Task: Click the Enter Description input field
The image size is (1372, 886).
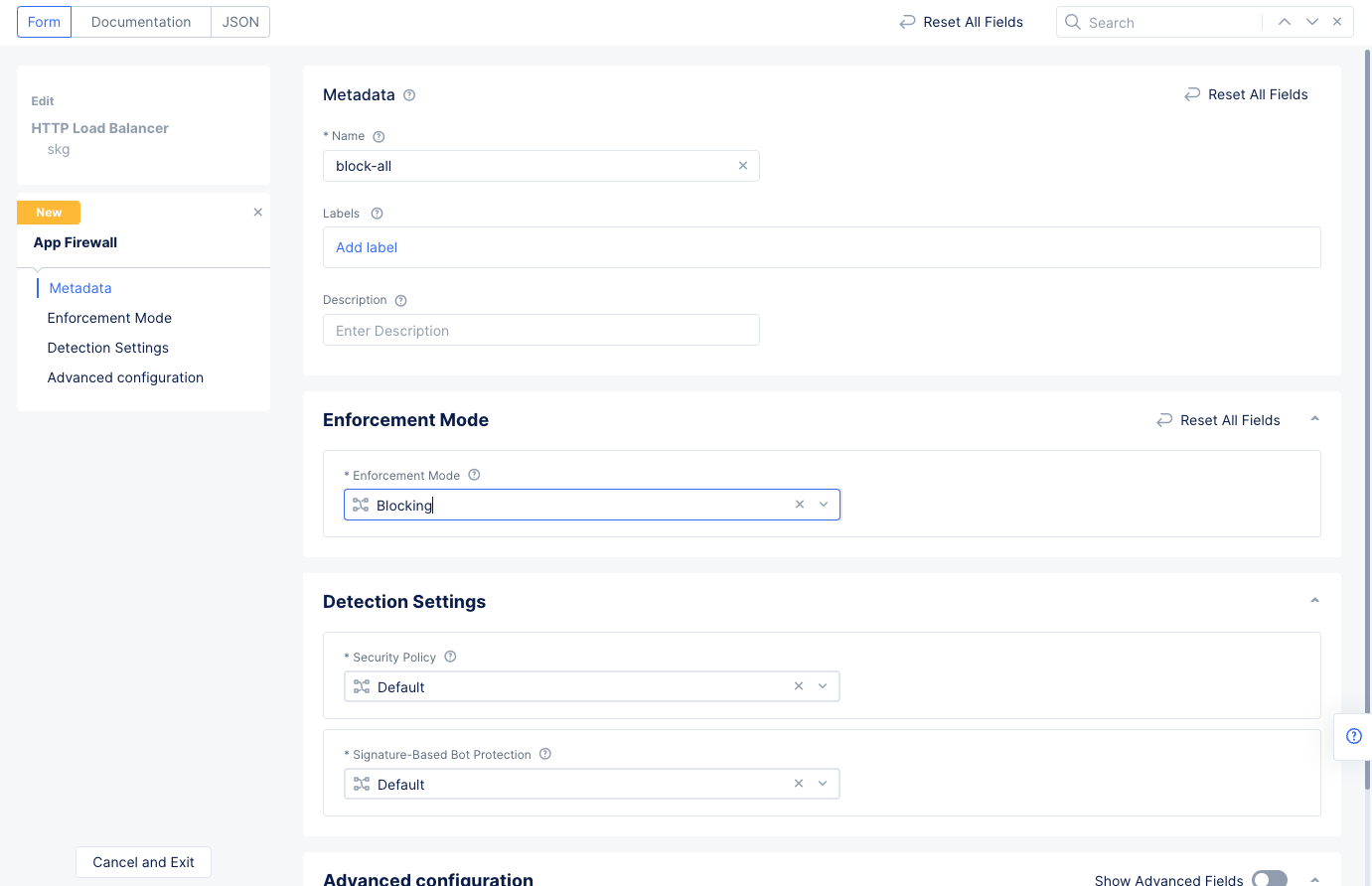Action: [540, 331]
